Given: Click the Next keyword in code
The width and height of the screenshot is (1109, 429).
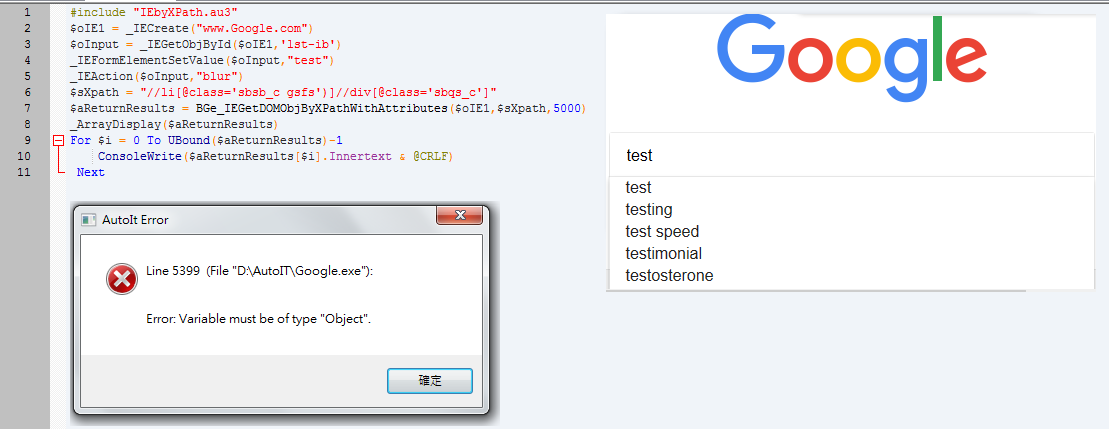Looking at the screenshot, I should coord(91,172).
